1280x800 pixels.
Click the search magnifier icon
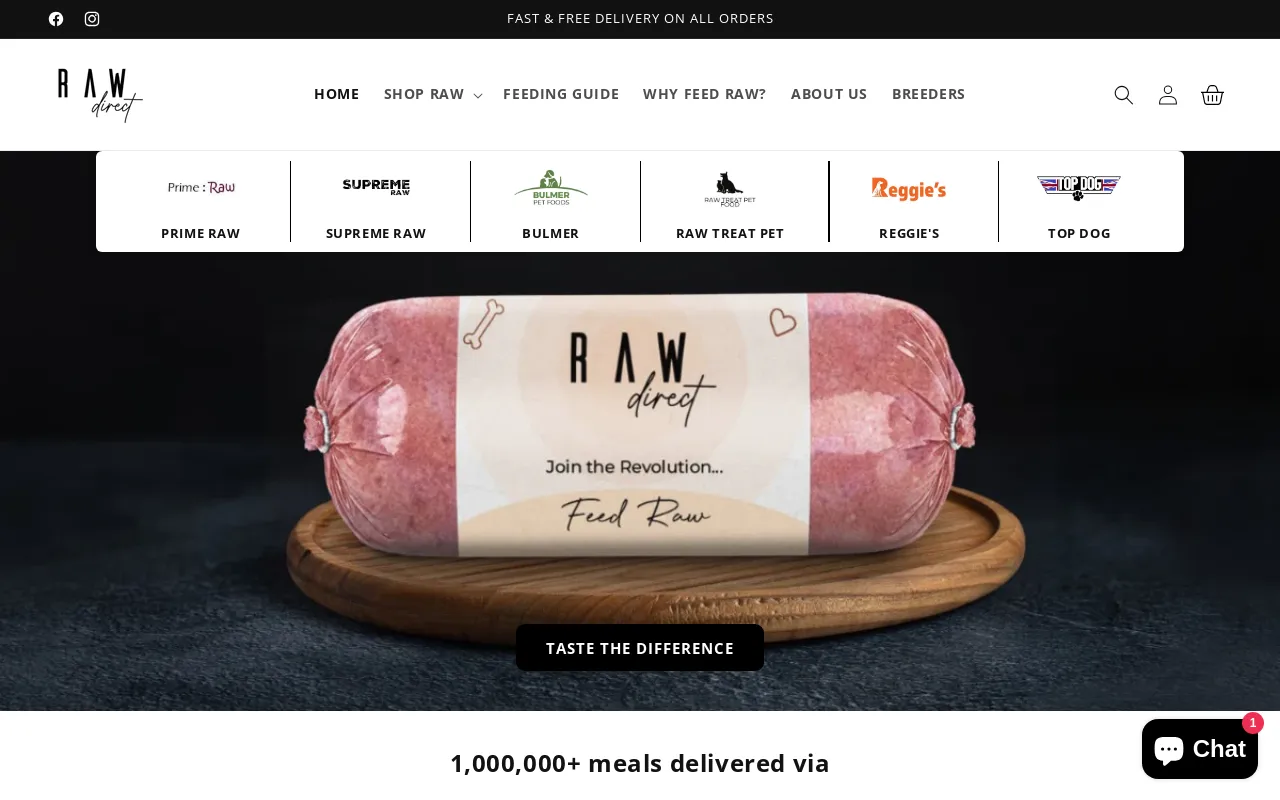point(1124,95)
